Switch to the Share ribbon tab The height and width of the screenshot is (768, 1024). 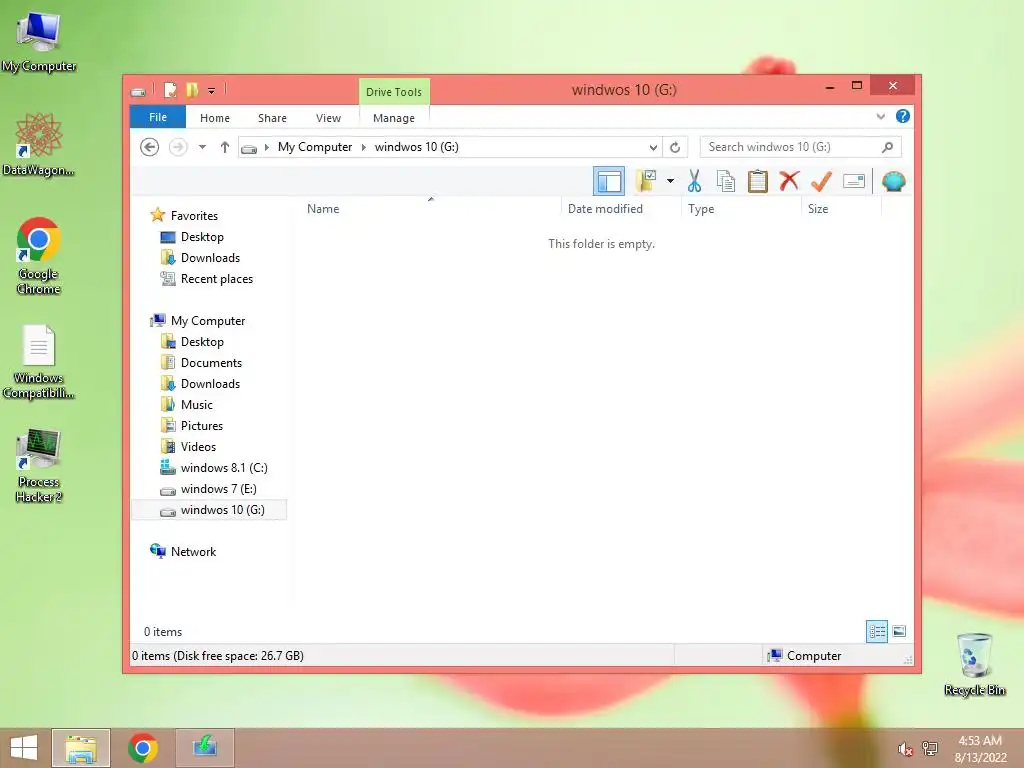click(x=272, y=118)
